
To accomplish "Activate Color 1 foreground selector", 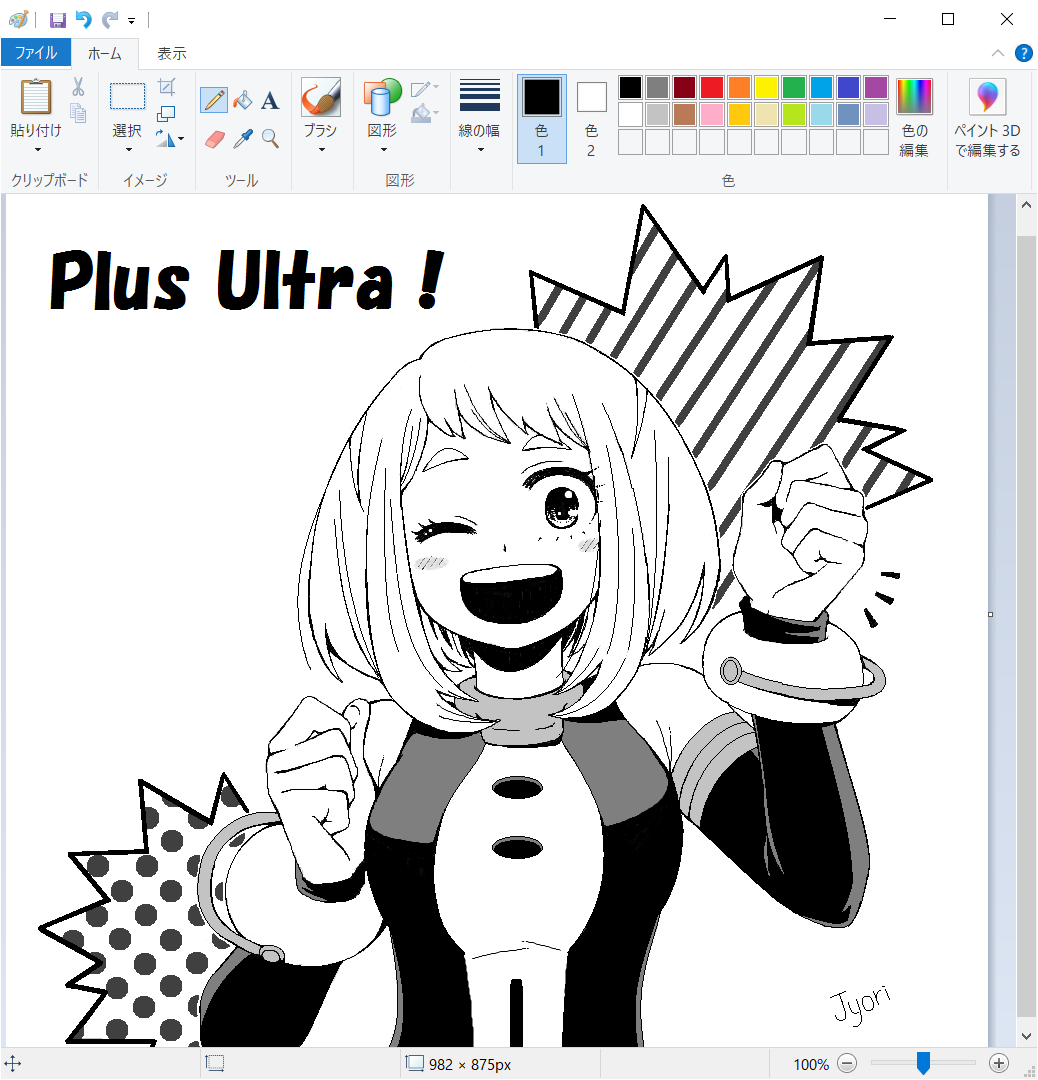I will 542,118.
